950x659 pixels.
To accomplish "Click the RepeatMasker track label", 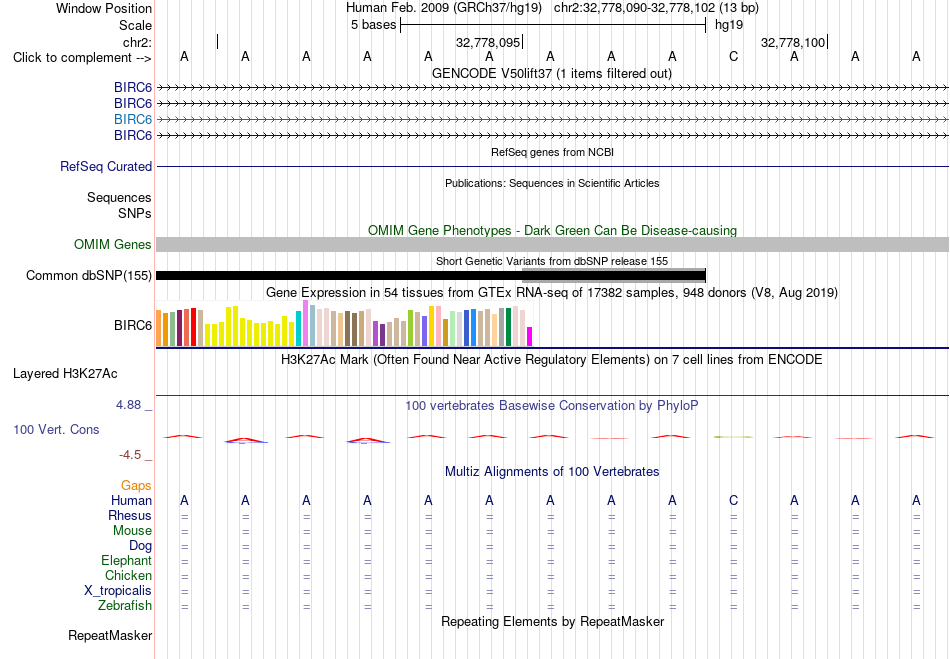I will click(110, 635).
